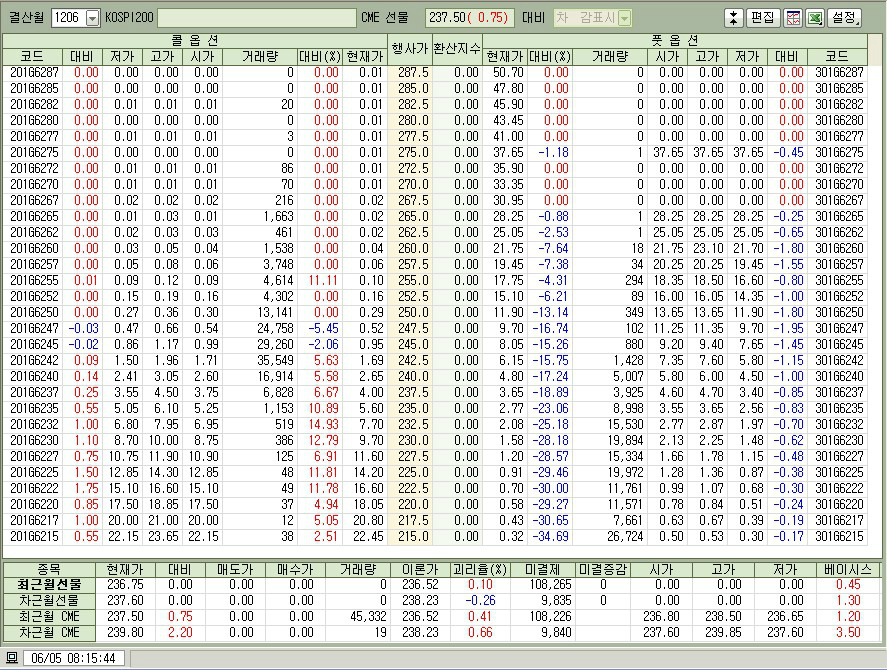Viewport: 887px width, 670px height.
Task: Click the empty field next to KOSPI200
Action: 256,18
